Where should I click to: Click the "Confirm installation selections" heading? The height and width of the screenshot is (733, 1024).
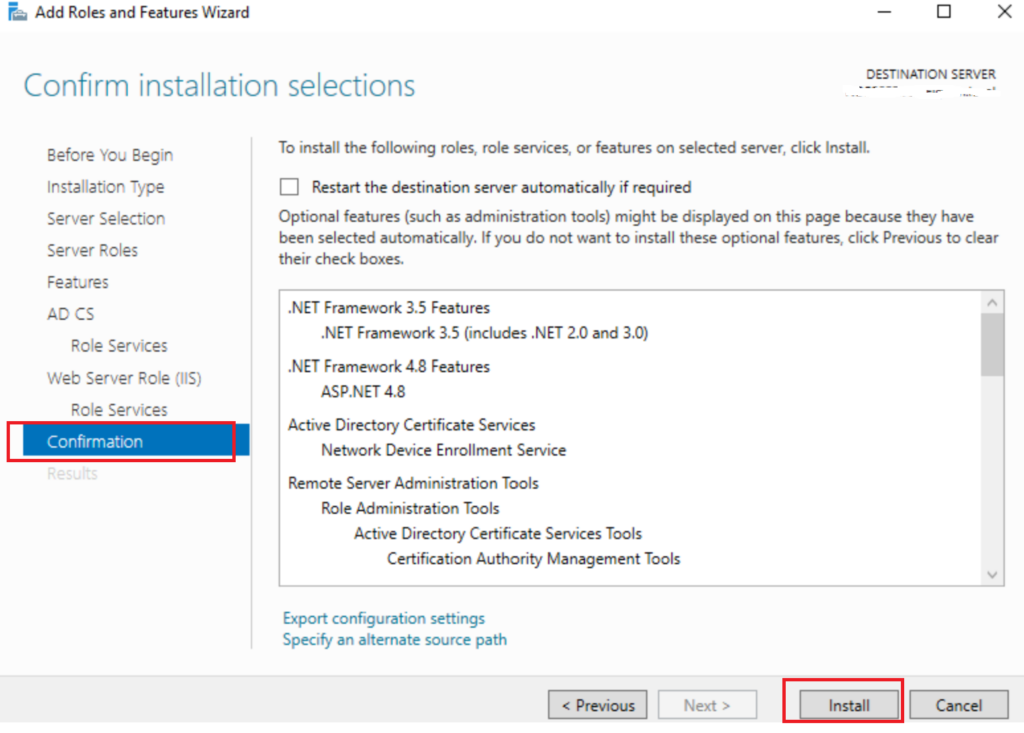[x=219, y=86]
